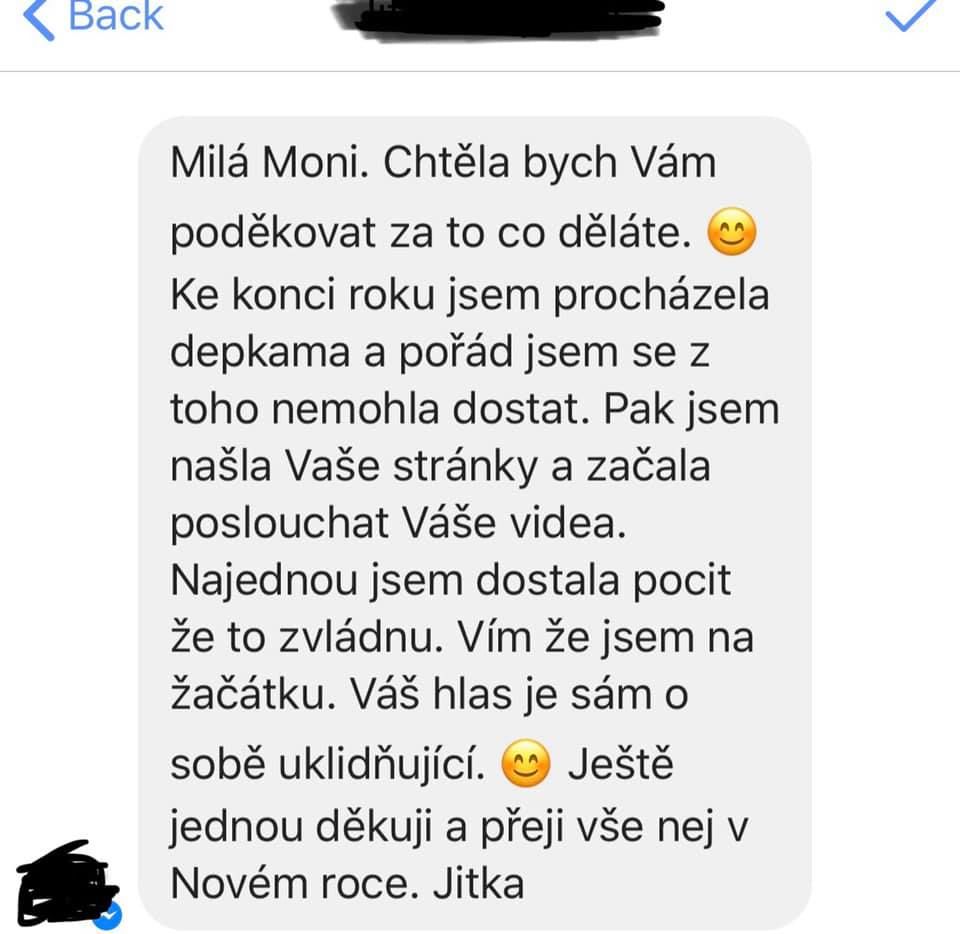Tap the "Back" text label

point(116,15)
